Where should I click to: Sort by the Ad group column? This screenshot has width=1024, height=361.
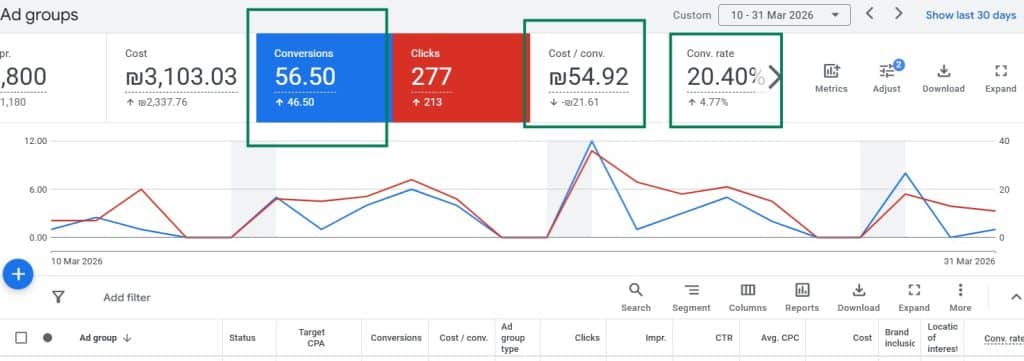(105, 337)
